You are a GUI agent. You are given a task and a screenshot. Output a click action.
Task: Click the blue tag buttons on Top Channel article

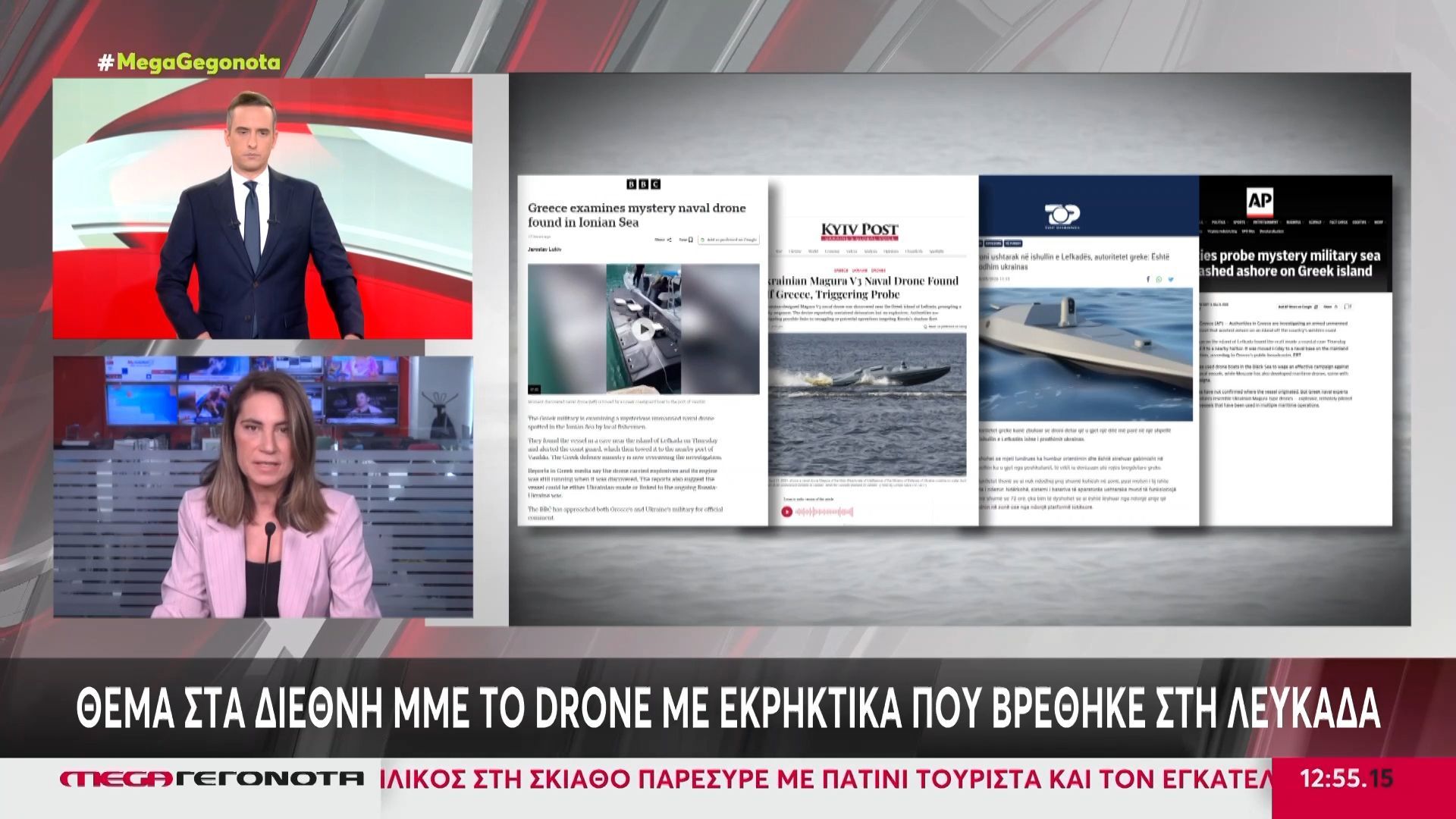click(1001, 243)
